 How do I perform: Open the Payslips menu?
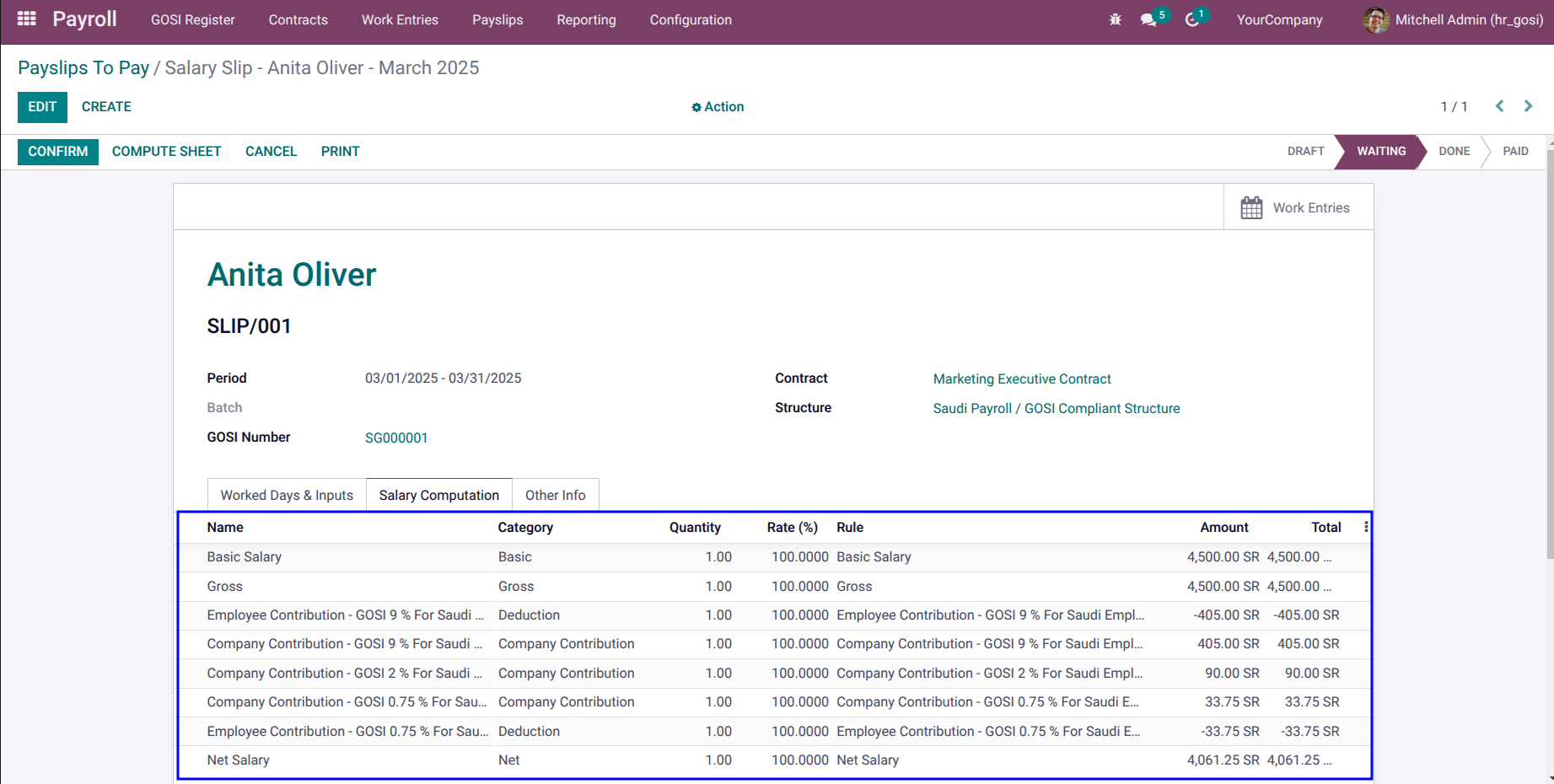click(x=497, y=19)
